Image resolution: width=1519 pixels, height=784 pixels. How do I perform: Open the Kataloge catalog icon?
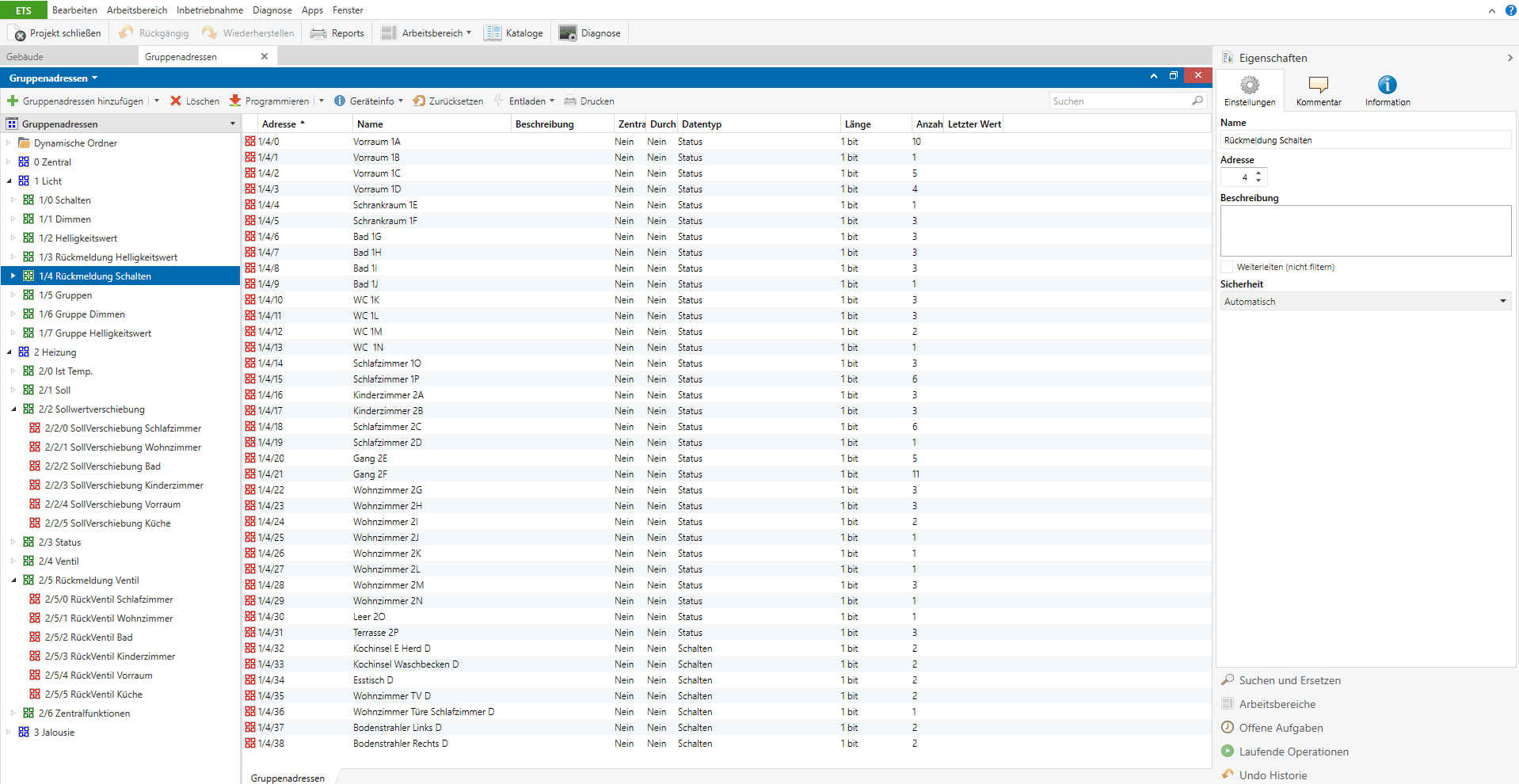click(x=493, y=32)
